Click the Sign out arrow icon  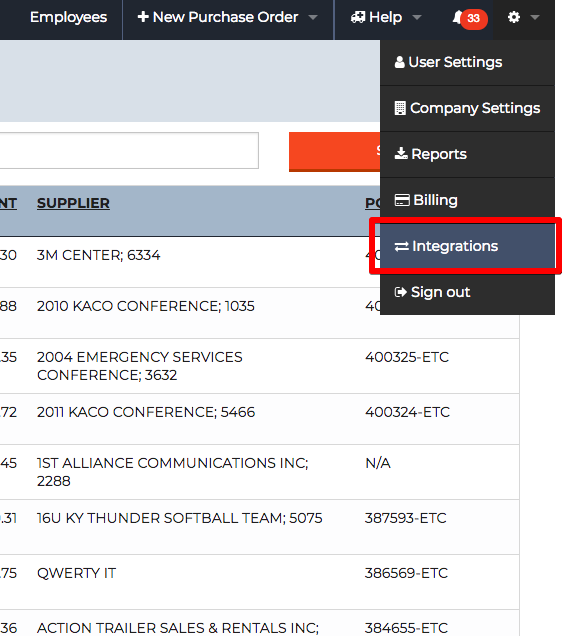point(400,292)
